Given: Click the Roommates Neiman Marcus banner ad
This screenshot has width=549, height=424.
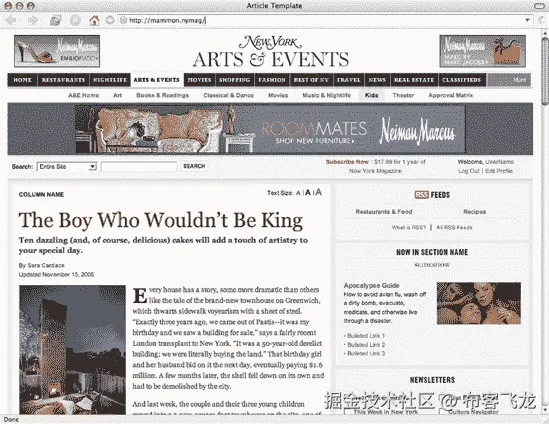Looking at the screenshot, I should (x=270, y=129).
